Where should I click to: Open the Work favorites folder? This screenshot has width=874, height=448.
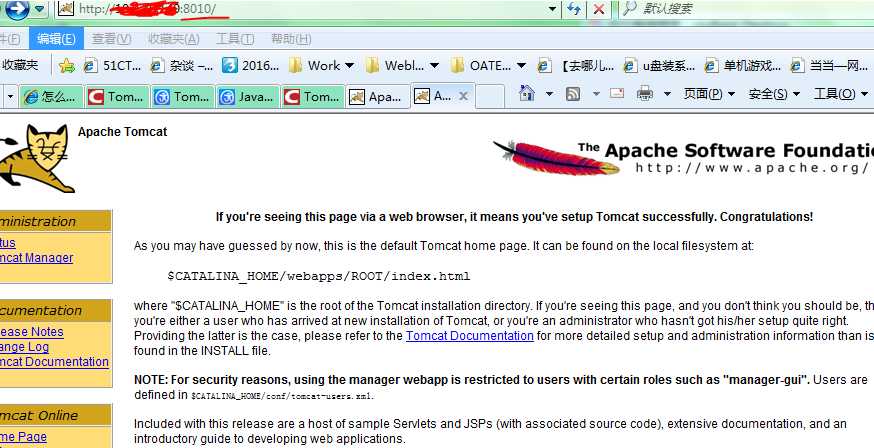click(x=322, y=66)
